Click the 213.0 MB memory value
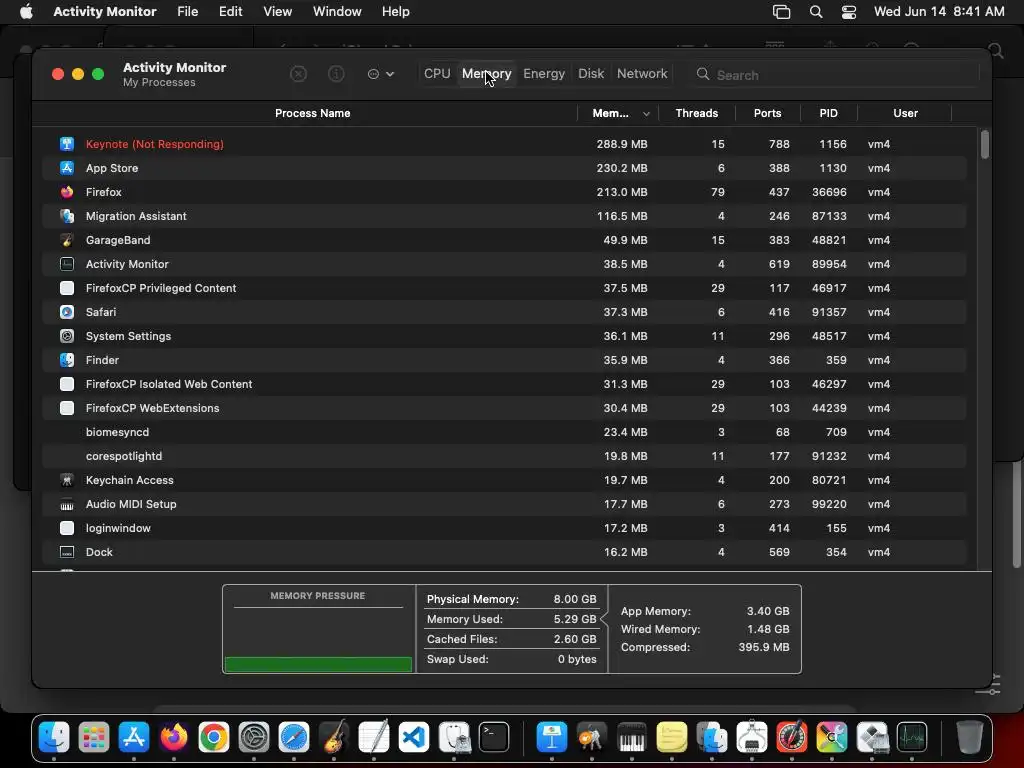 click(x=622, y=192)
